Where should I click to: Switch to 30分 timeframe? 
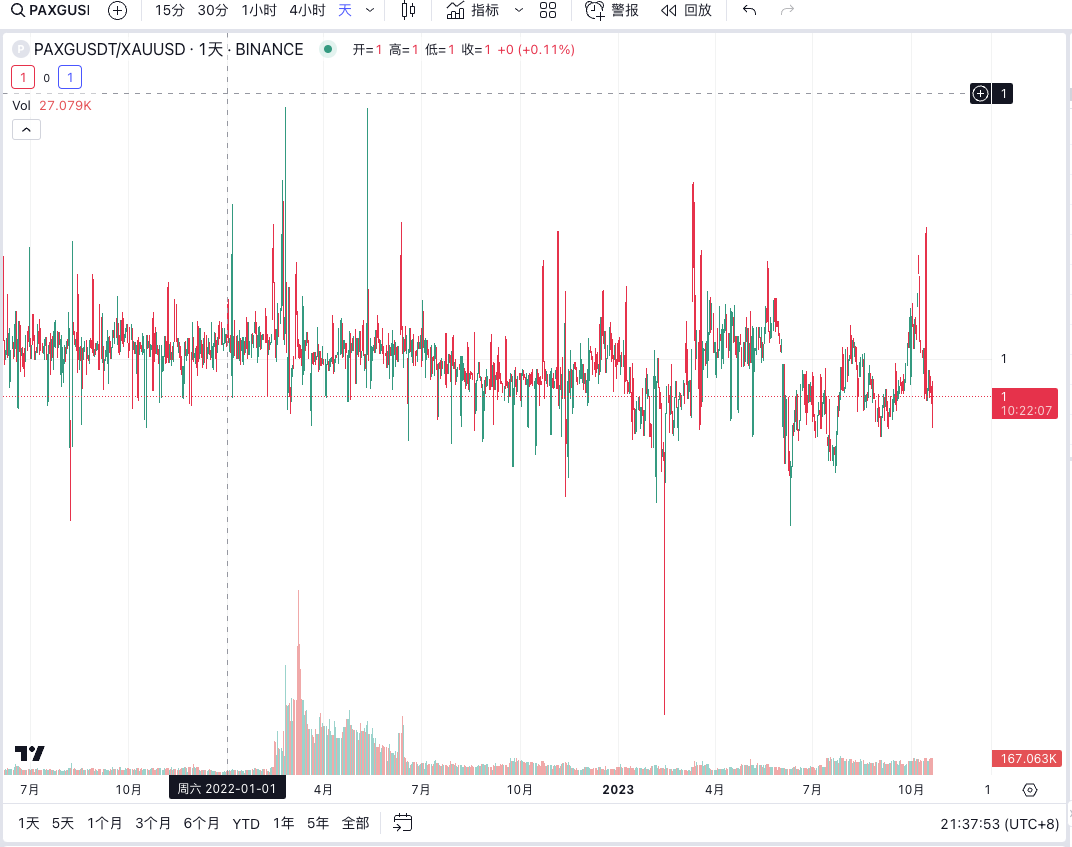tap(213, 10)
